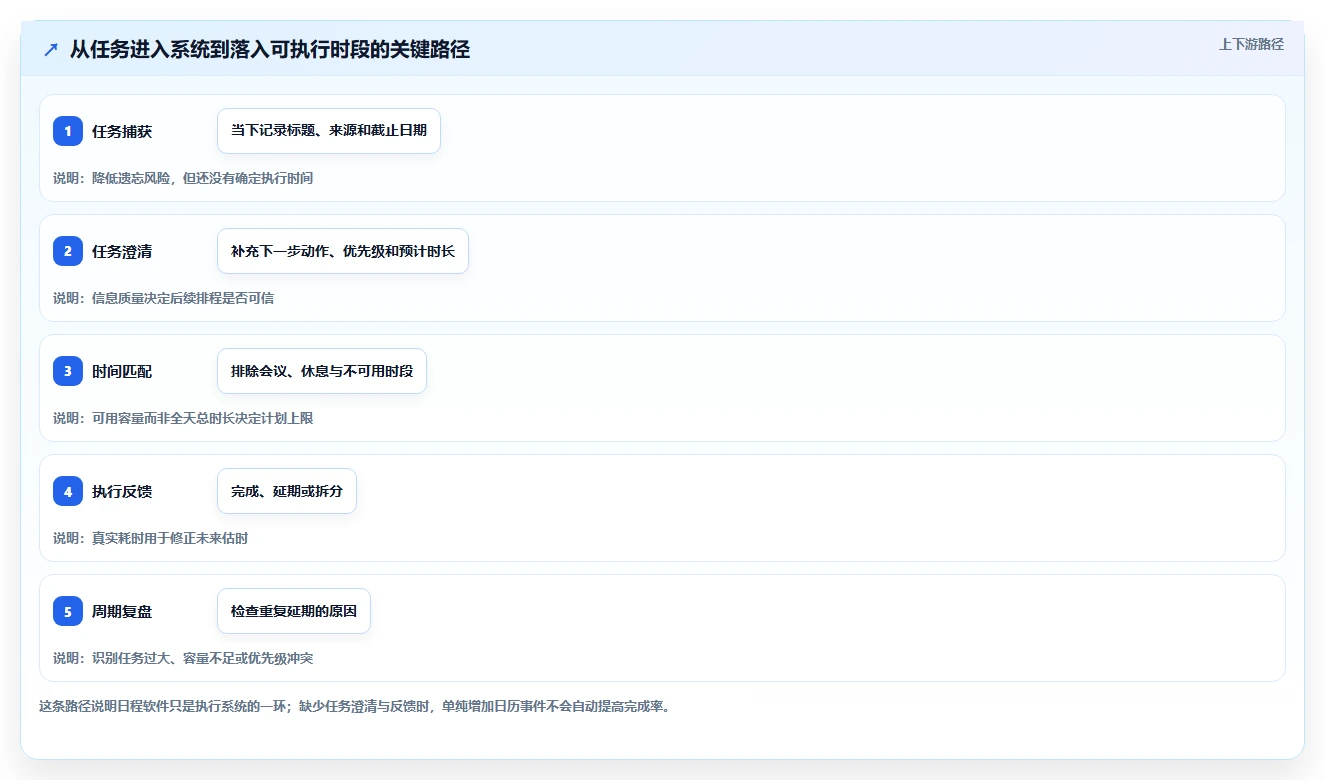Select the 任务澄清 step label
This screenshot has height=780, width=1325.
(122, 251)
